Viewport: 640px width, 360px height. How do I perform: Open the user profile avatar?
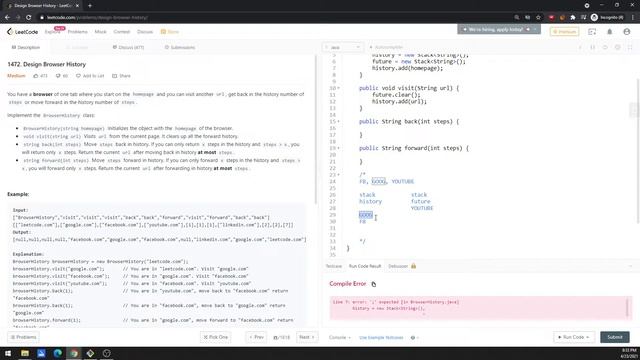[627, 31]
